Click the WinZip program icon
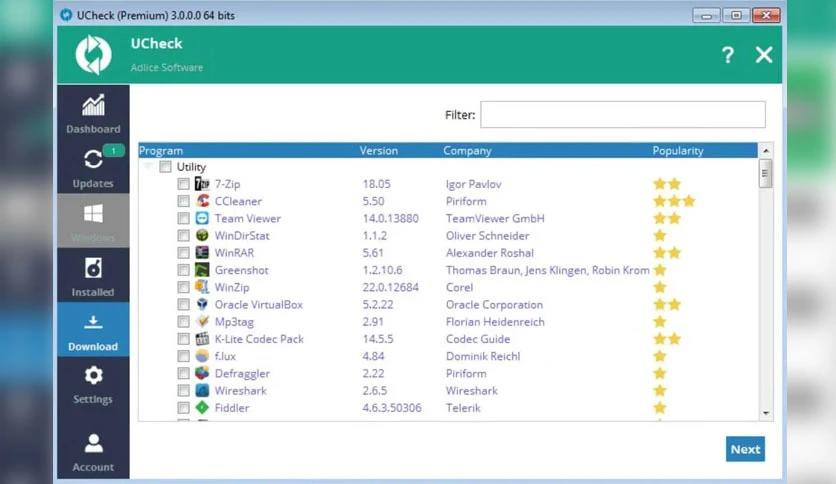This screenshot has height=484, width=836. coord(202,287)
